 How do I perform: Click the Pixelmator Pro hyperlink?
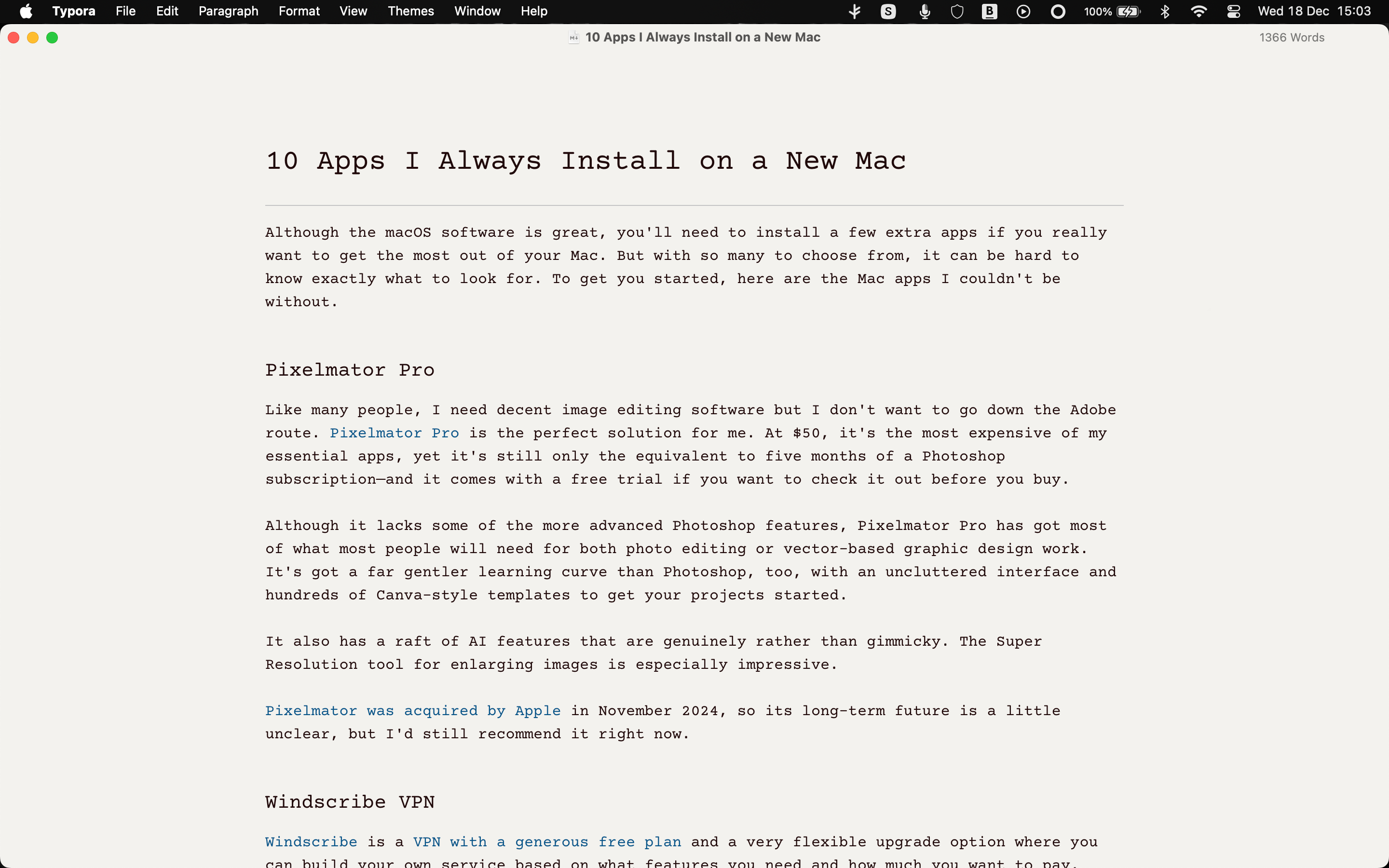[395, 433]
